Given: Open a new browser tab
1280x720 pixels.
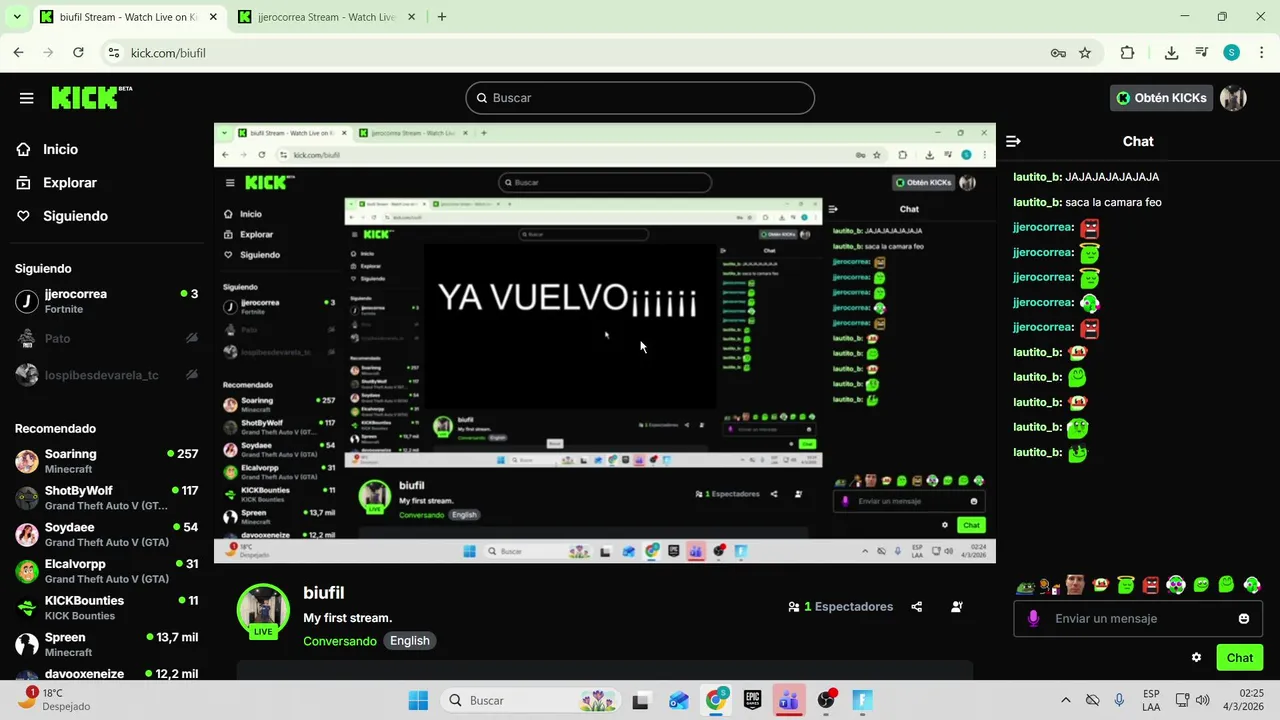Looking at the screenshot, I should pyautogui.click(x=441, y=17).
